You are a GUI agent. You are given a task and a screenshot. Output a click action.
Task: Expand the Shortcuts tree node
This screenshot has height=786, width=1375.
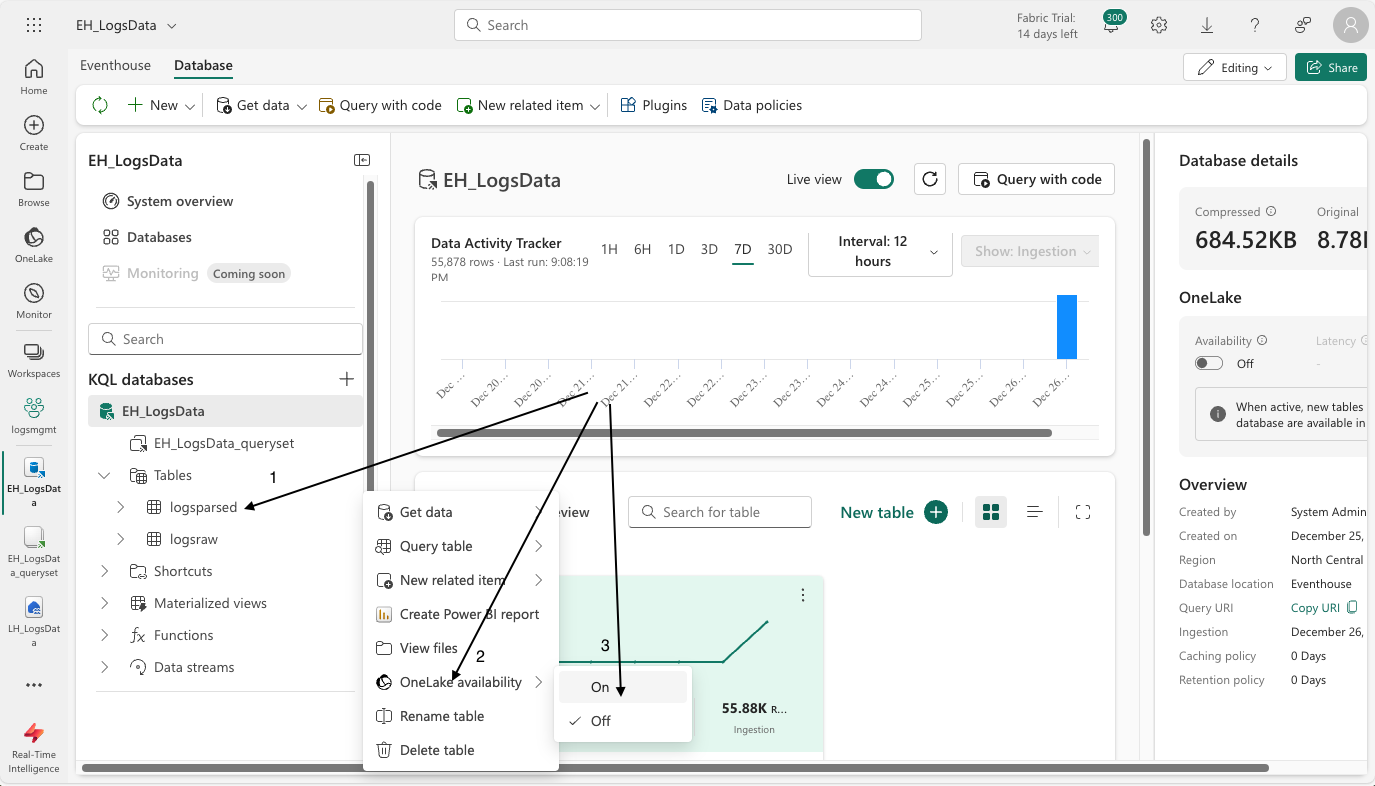click(x=105, y=571)
